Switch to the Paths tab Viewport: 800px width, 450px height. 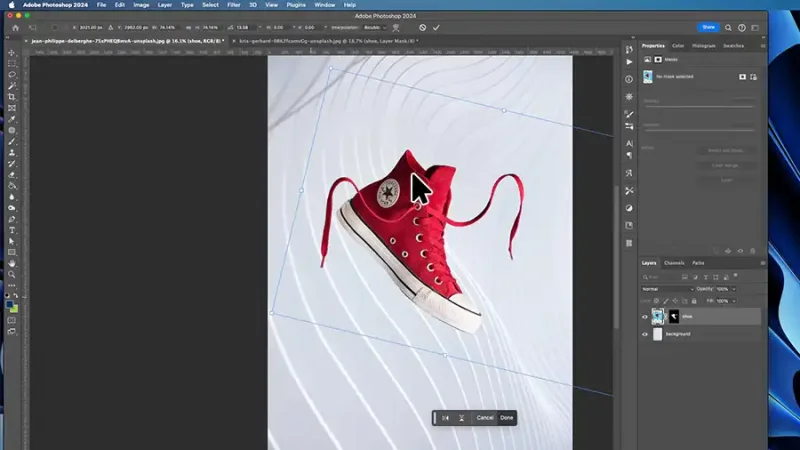(698, 263)
